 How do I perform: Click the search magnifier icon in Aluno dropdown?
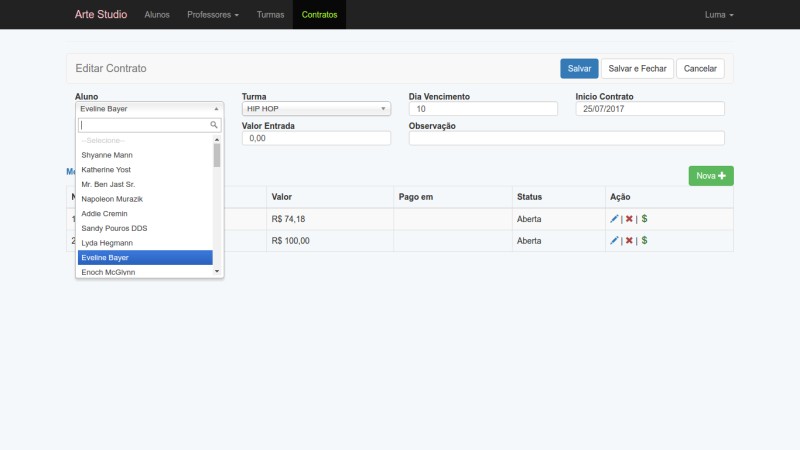pos(214,125)
